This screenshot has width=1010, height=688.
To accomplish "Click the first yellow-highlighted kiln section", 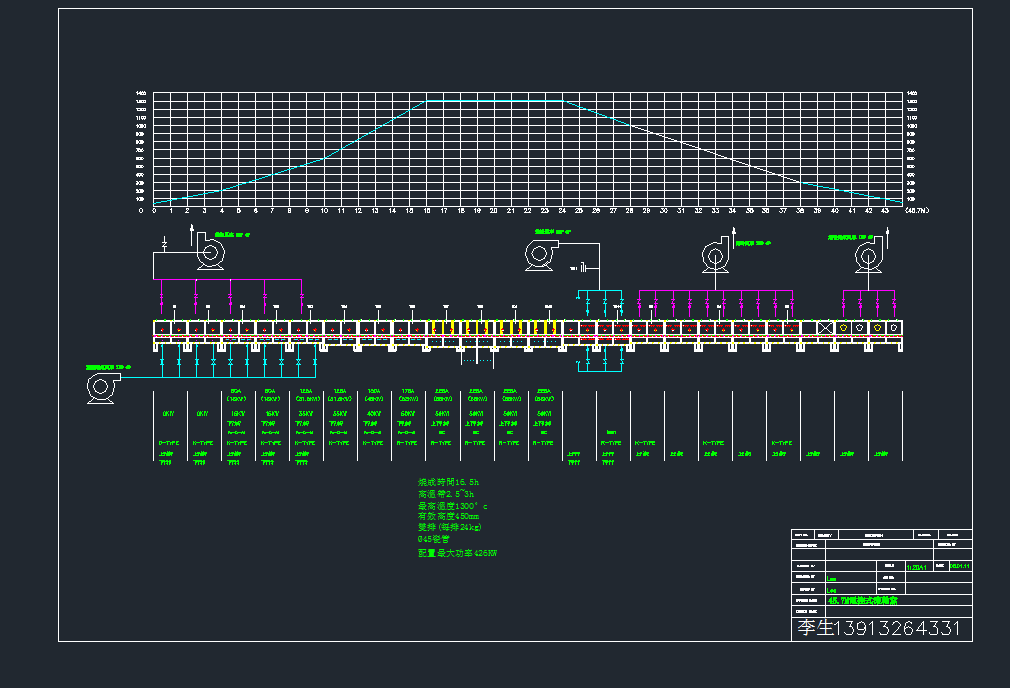I will [436, 327].
